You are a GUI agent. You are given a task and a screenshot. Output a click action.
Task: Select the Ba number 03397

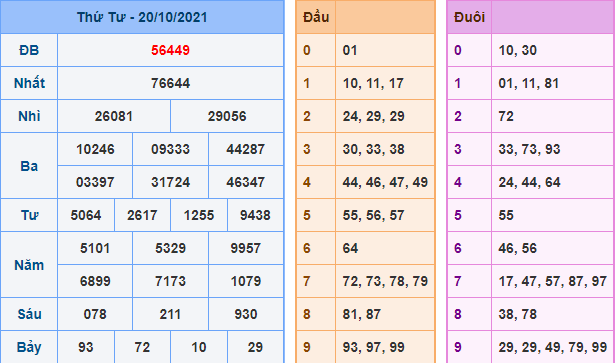(95, 182)
